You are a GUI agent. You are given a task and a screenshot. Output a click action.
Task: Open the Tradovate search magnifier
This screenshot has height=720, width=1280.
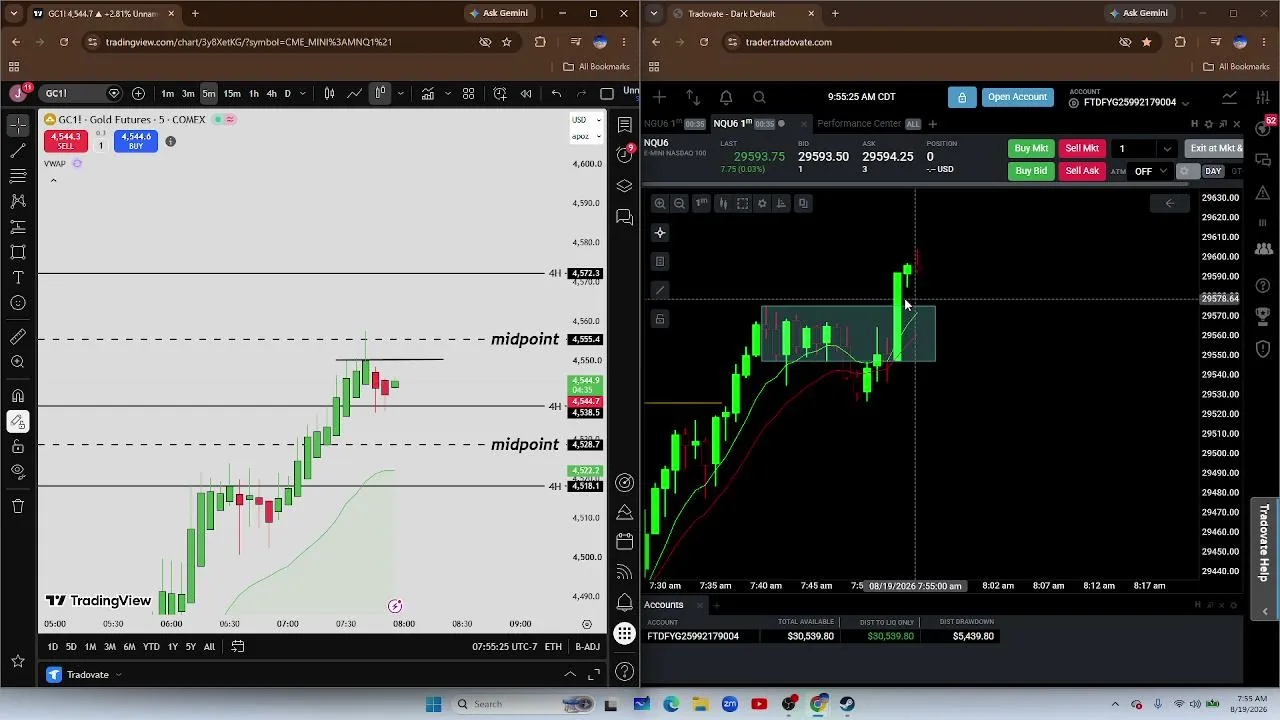(759, 97)
